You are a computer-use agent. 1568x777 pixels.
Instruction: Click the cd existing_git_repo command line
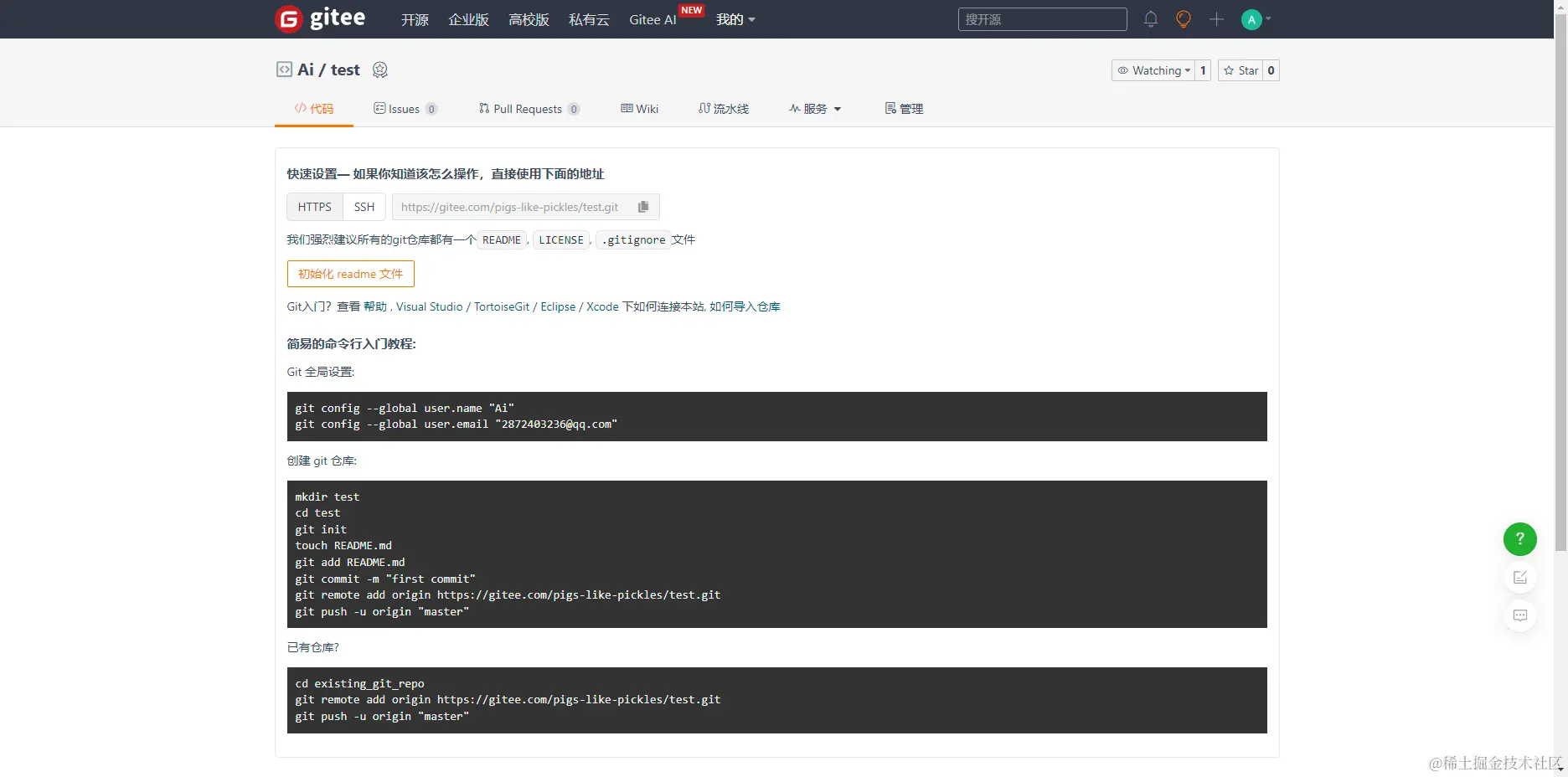coord(359,683)
